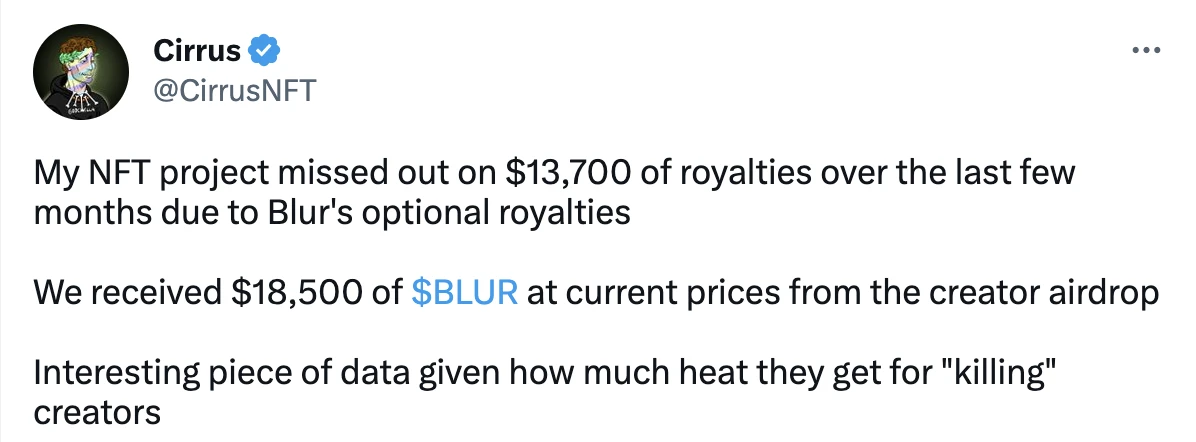The width and height of the screenshot is (1196, 442).
Task: Click the final word "creators"
Action: [97, 413]
